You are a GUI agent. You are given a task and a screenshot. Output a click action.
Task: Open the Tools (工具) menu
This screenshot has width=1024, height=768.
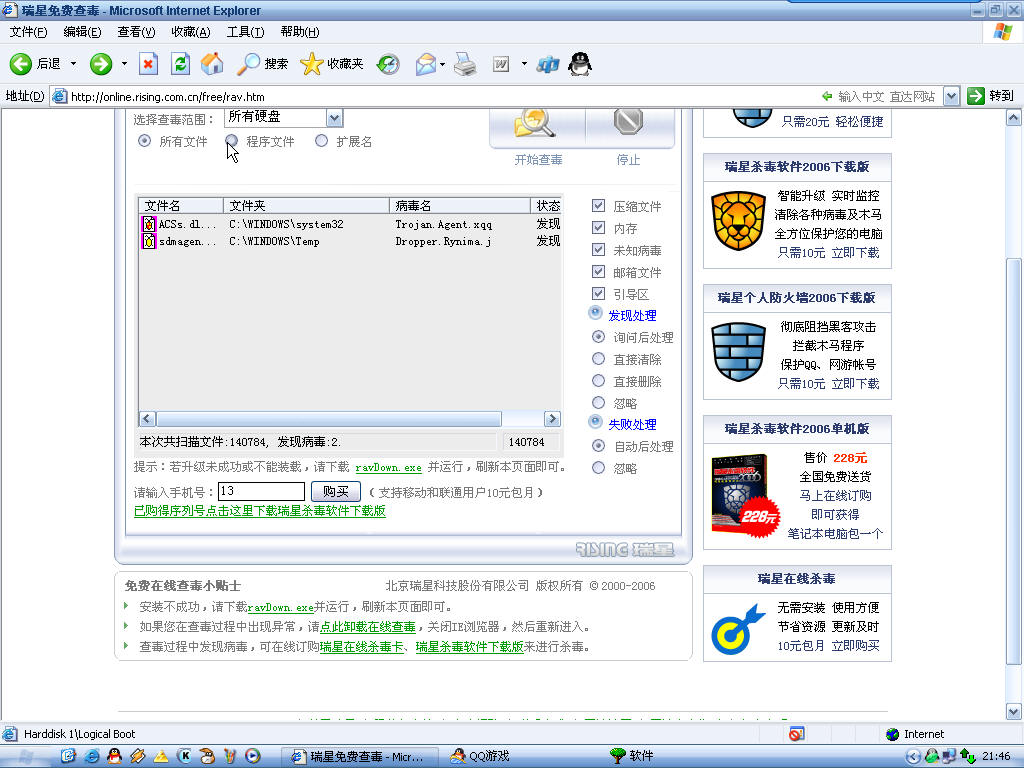[x=245, y=32]
